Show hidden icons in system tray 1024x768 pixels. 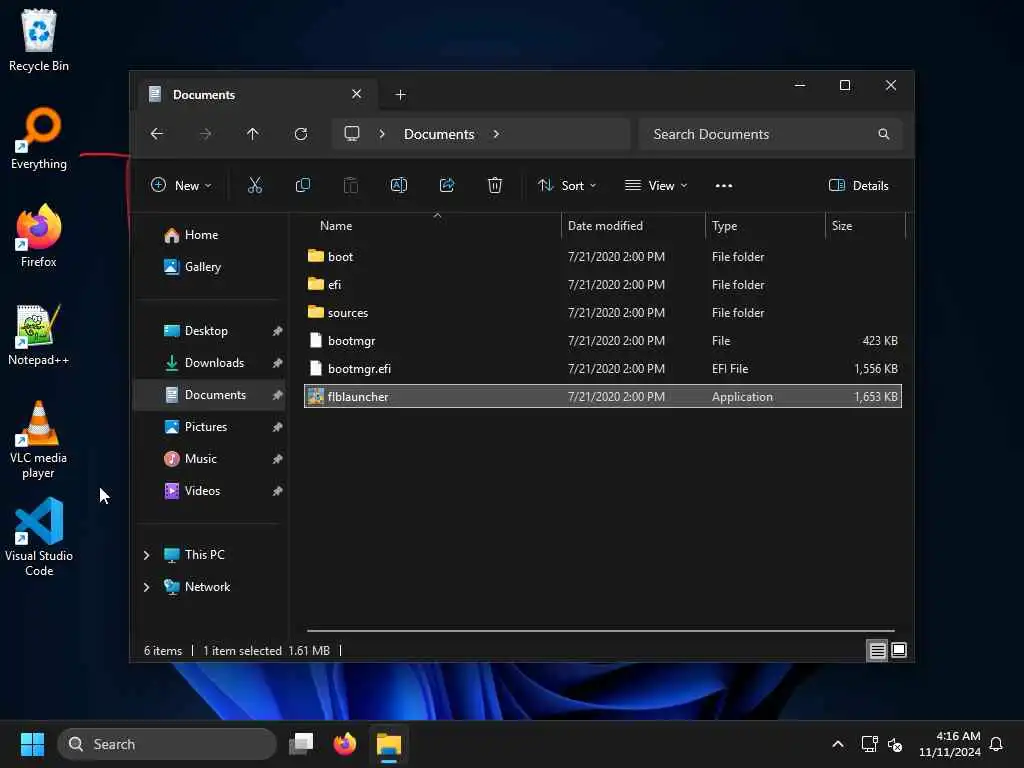(837, 744)
